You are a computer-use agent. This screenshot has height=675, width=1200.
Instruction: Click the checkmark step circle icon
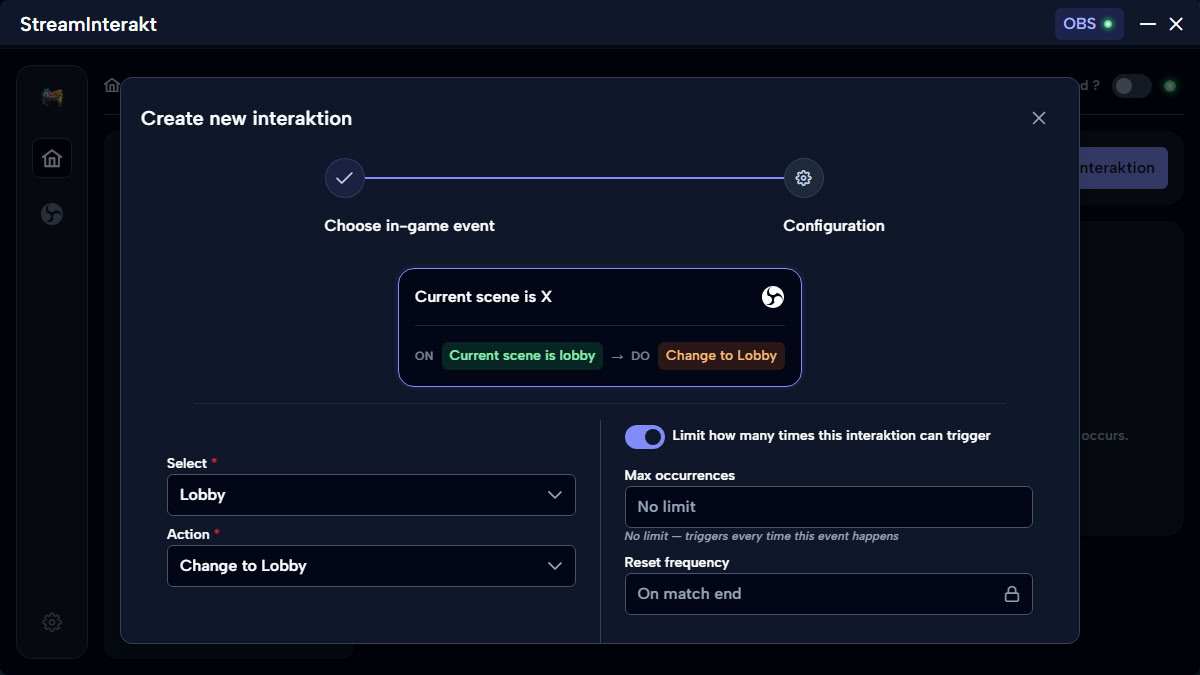coord(344,178)
